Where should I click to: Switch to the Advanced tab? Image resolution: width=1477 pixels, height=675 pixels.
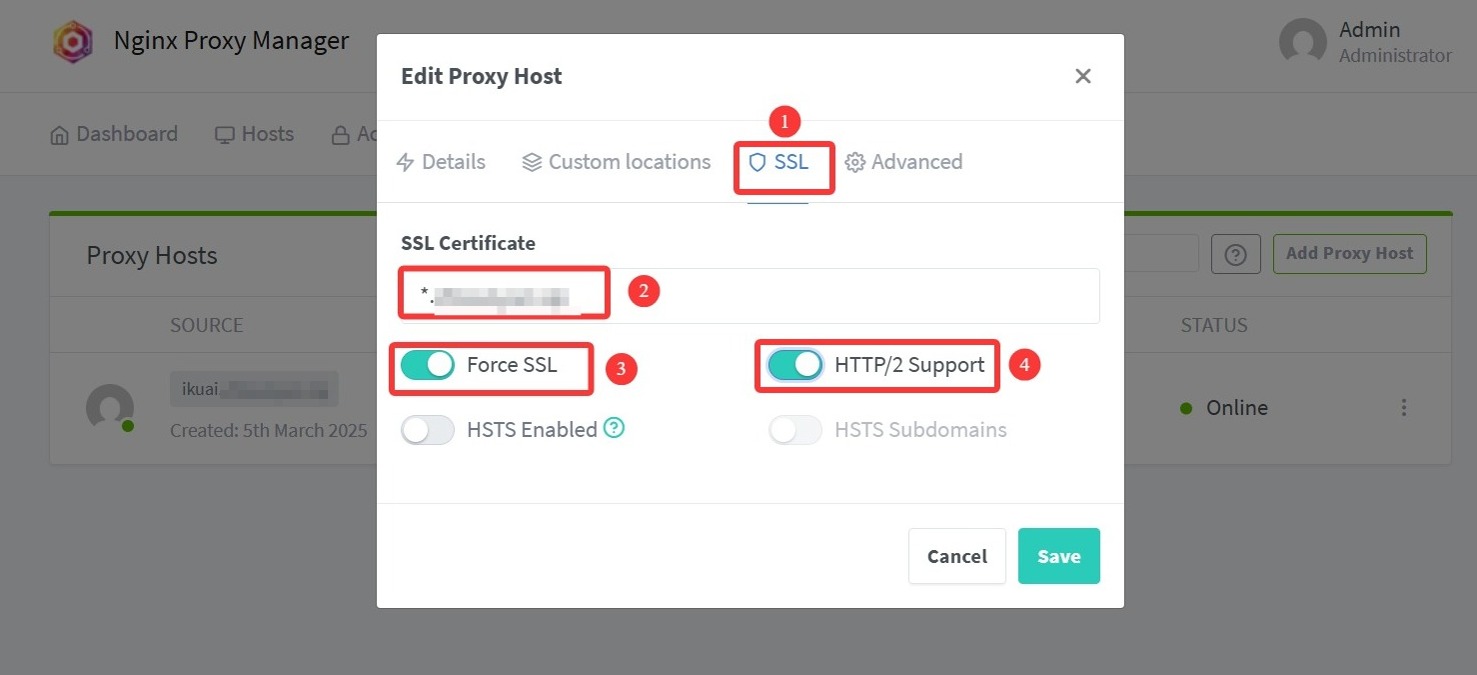pos(904,162)
